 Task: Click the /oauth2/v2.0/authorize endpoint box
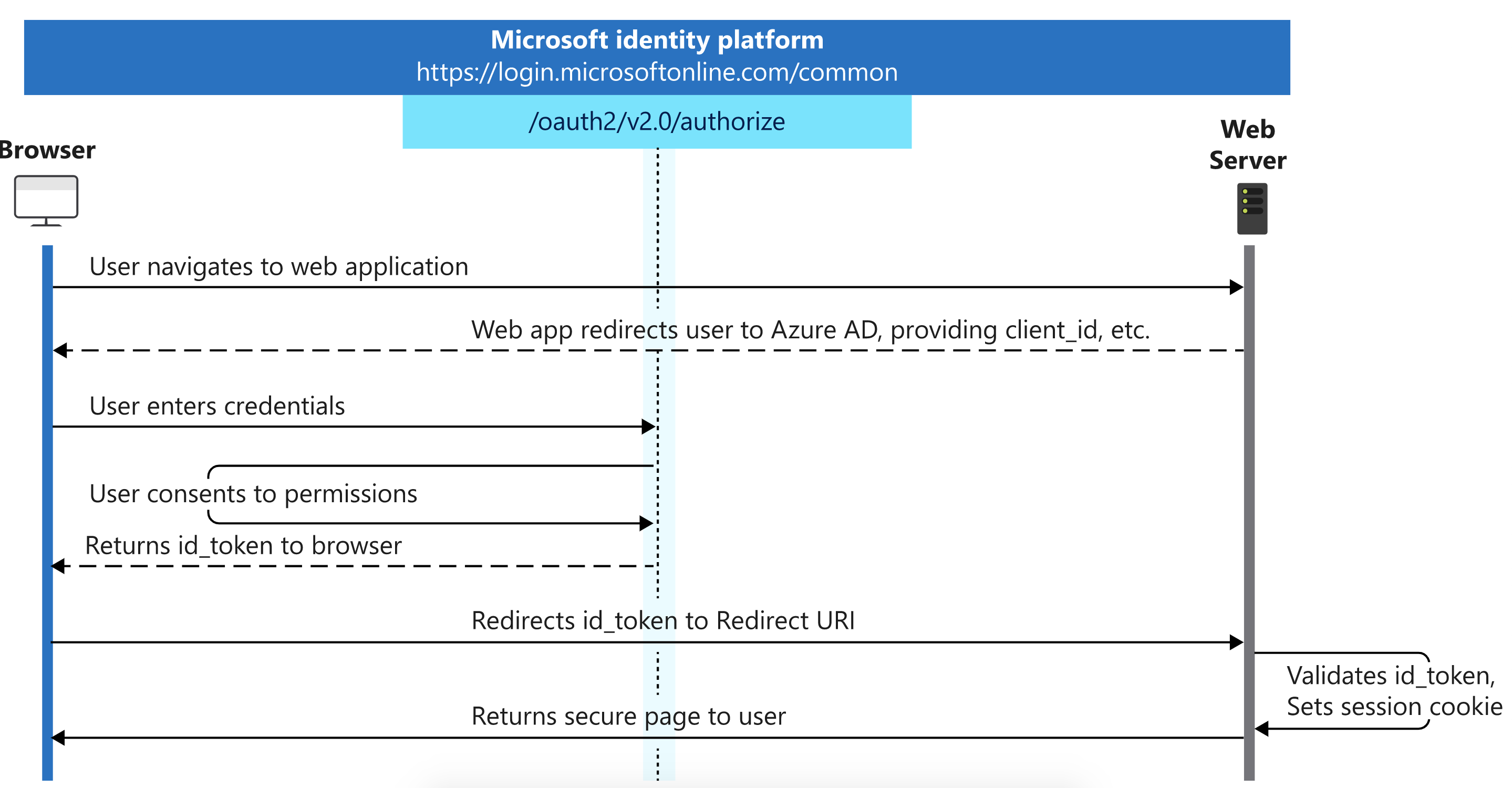click(x=656, y=121)
